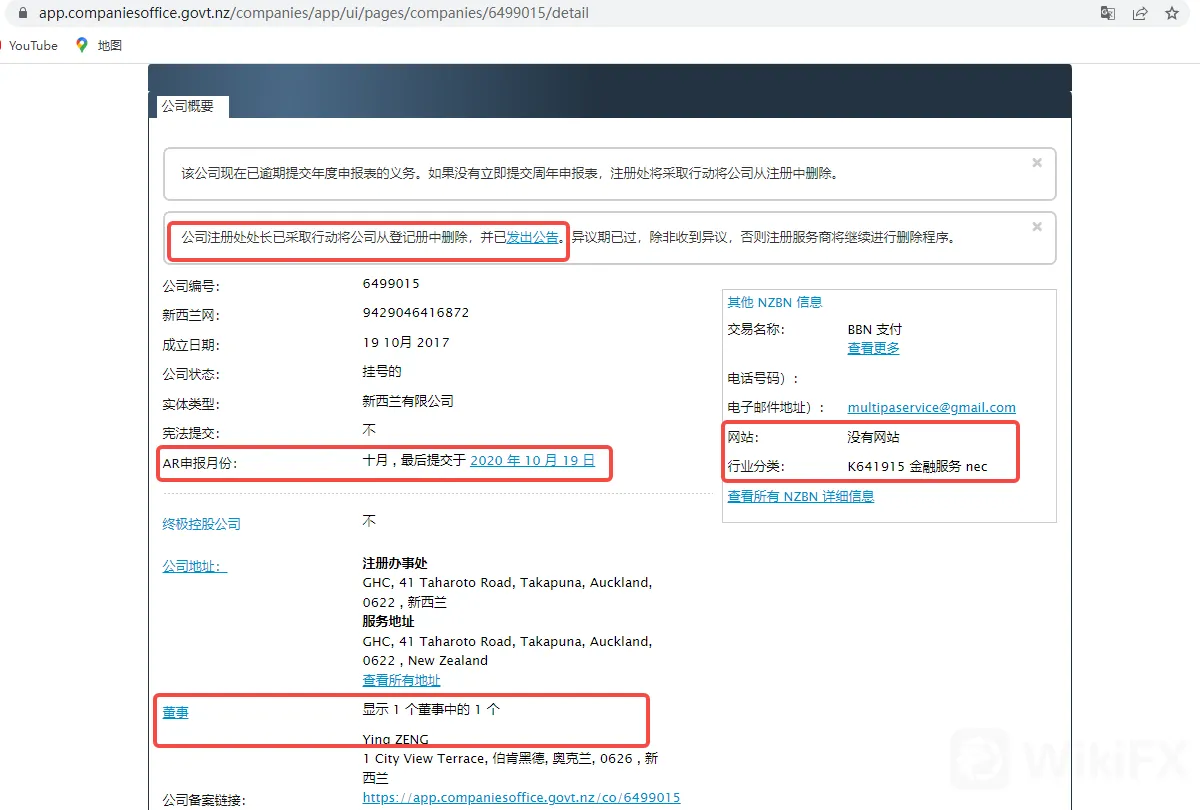Click the 终极控股公司 link
Screen dimensions: 1200x810
(202, 524)
